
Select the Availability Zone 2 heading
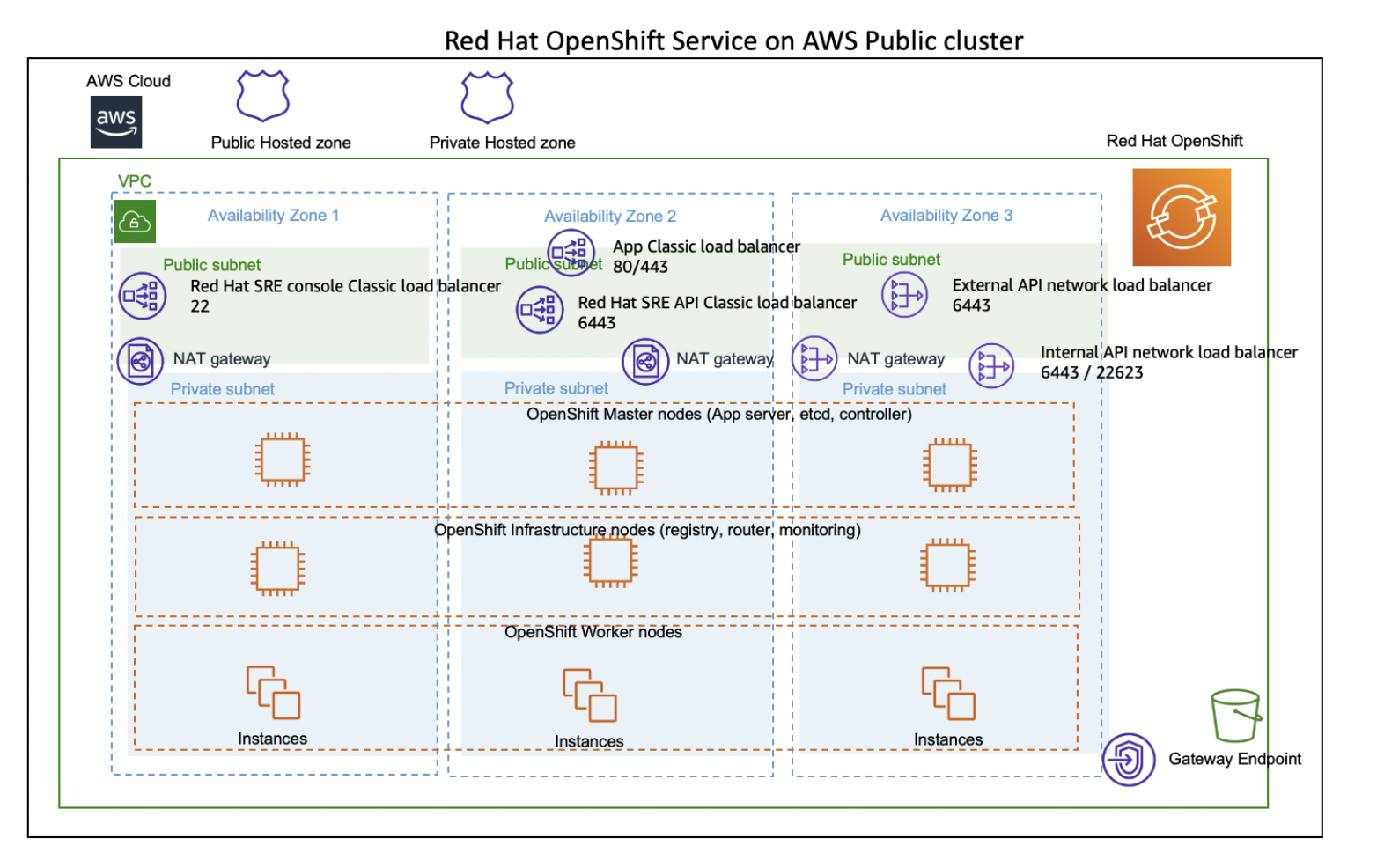(x=610, y=217)
